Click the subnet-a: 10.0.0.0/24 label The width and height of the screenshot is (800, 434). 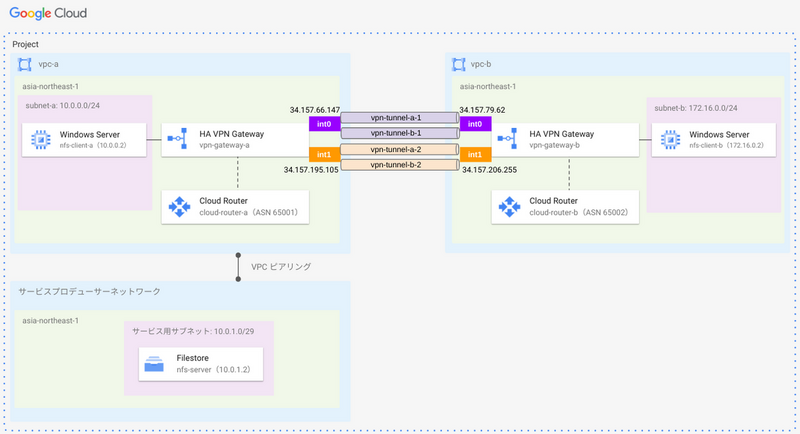tap(63, 106)
